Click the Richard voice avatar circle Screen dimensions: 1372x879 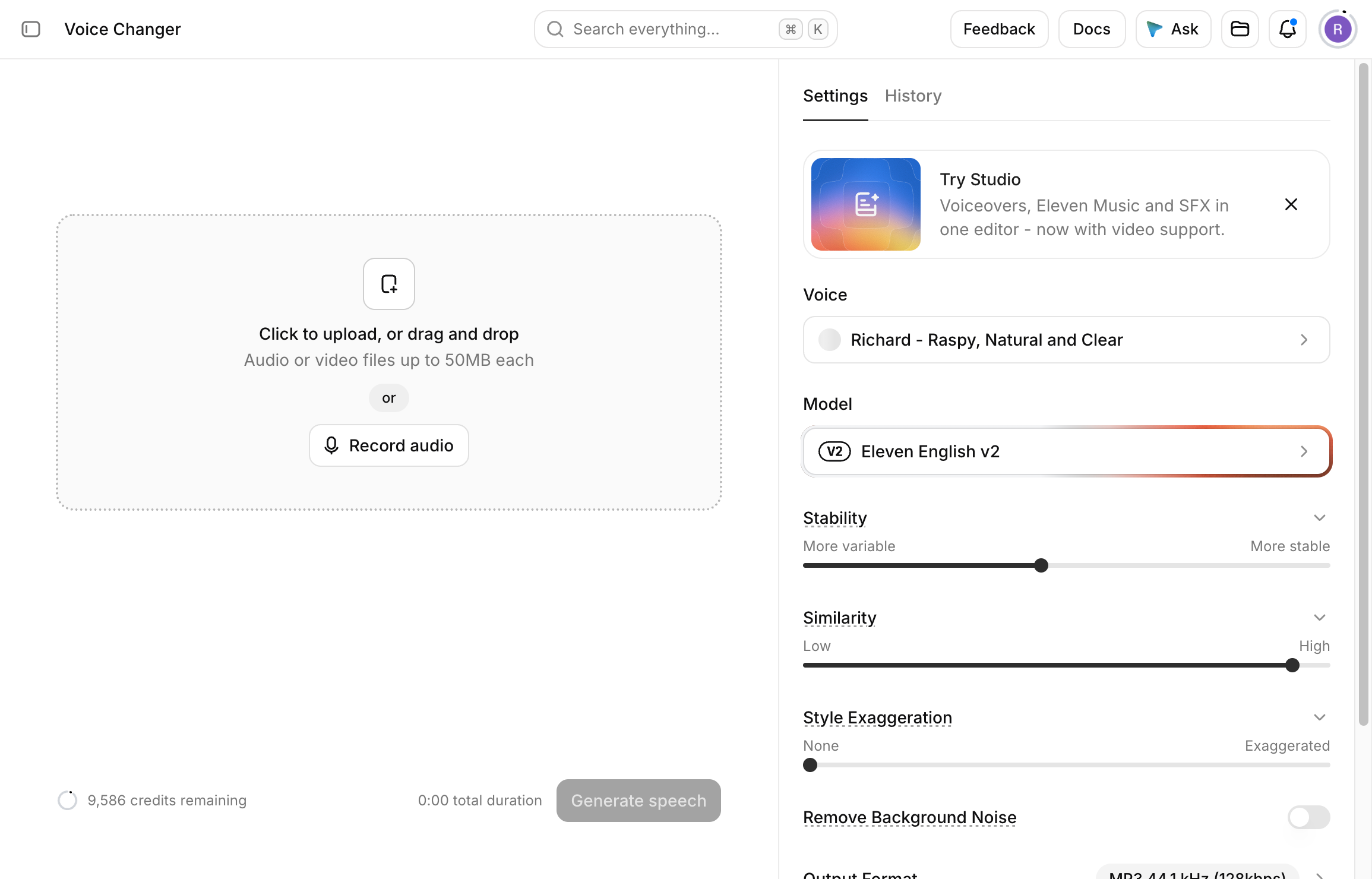pyautogui.click(x=829, y=340)
